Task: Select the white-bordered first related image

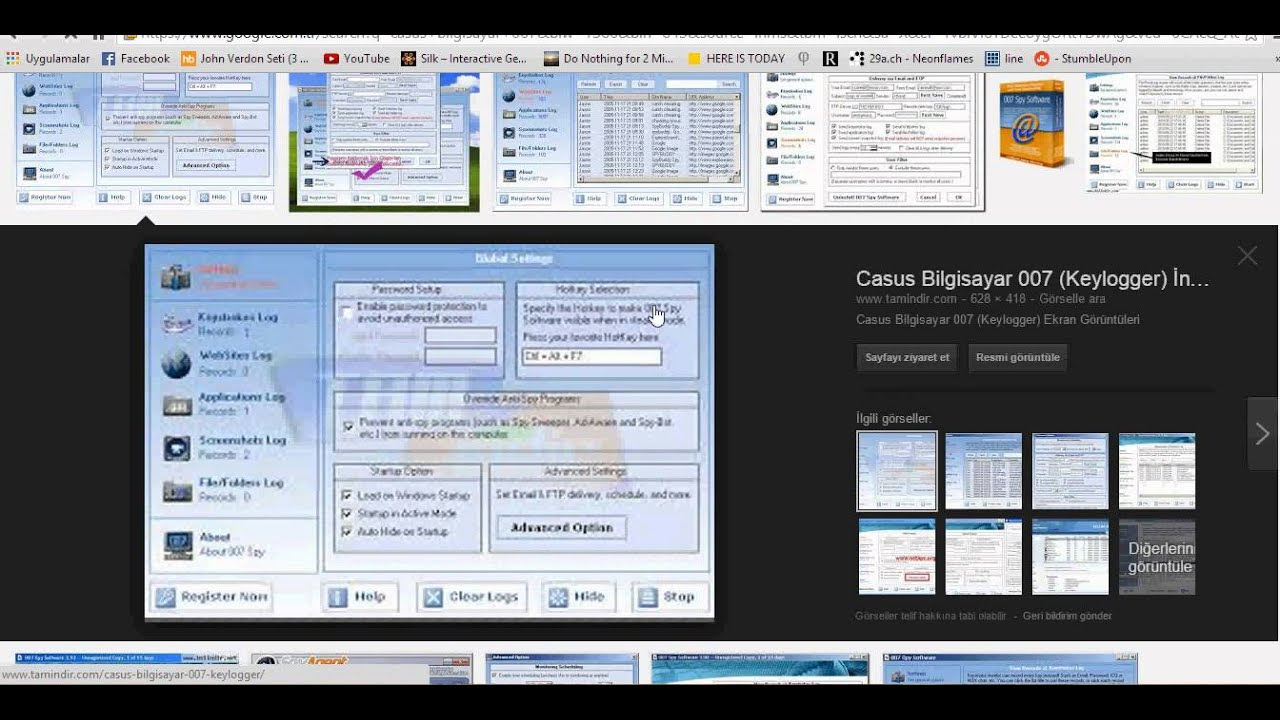Action: [x=897, y=471]
